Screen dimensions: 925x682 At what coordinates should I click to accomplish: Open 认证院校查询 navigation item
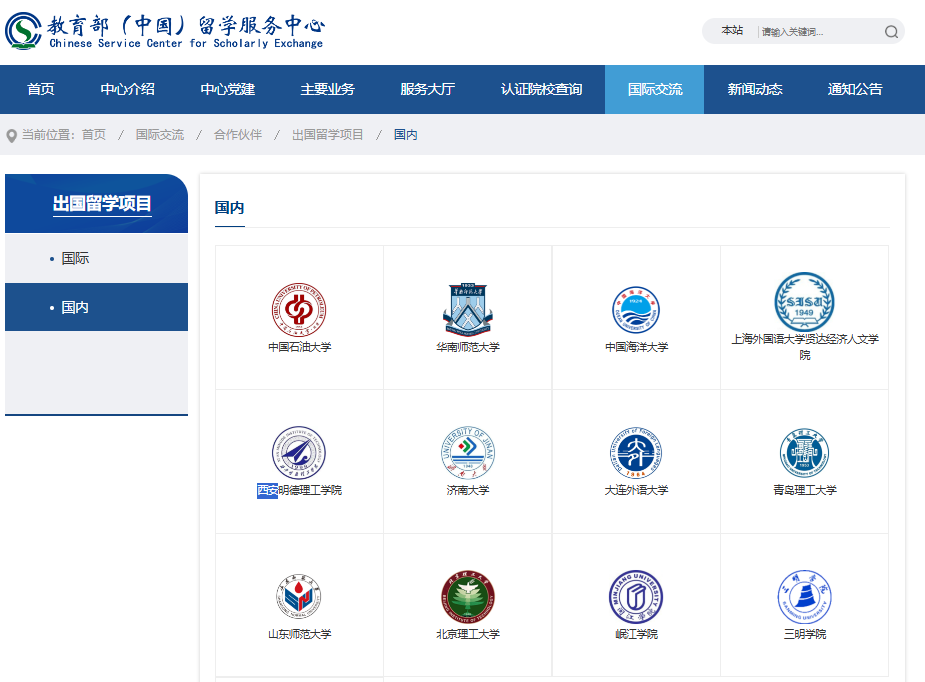pos(542,89)
